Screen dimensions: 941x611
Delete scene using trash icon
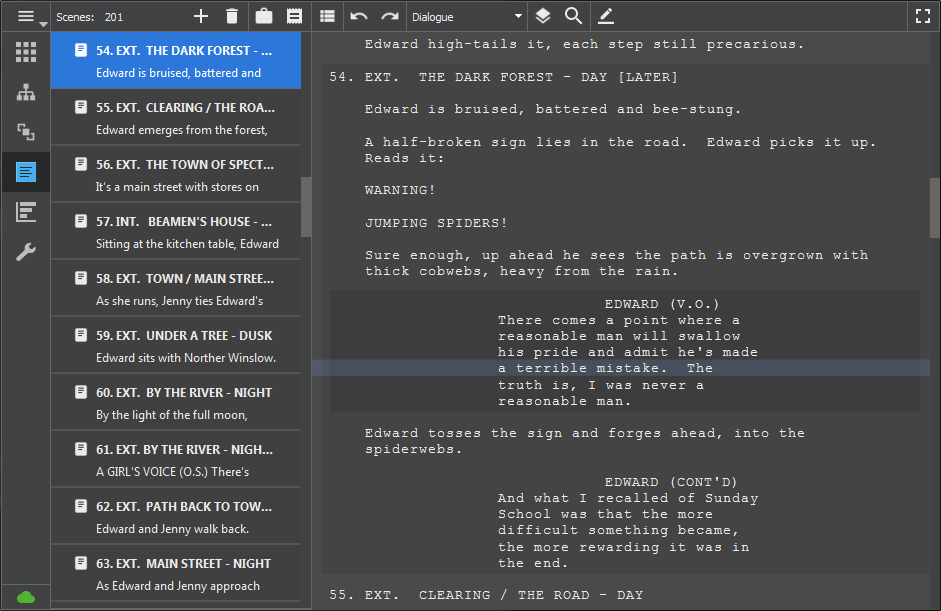click(x=232, y=16)
